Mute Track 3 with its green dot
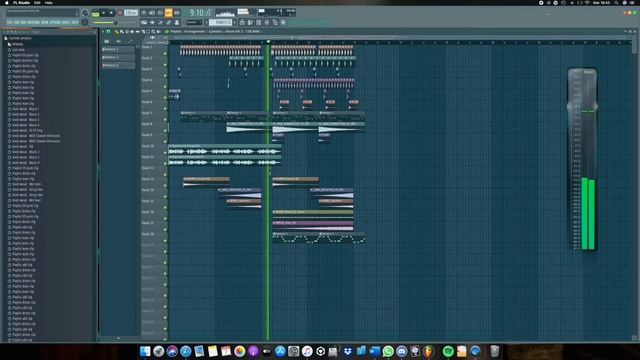The height and width of the screenshot is (360, 640). click(x=165, y=76)
